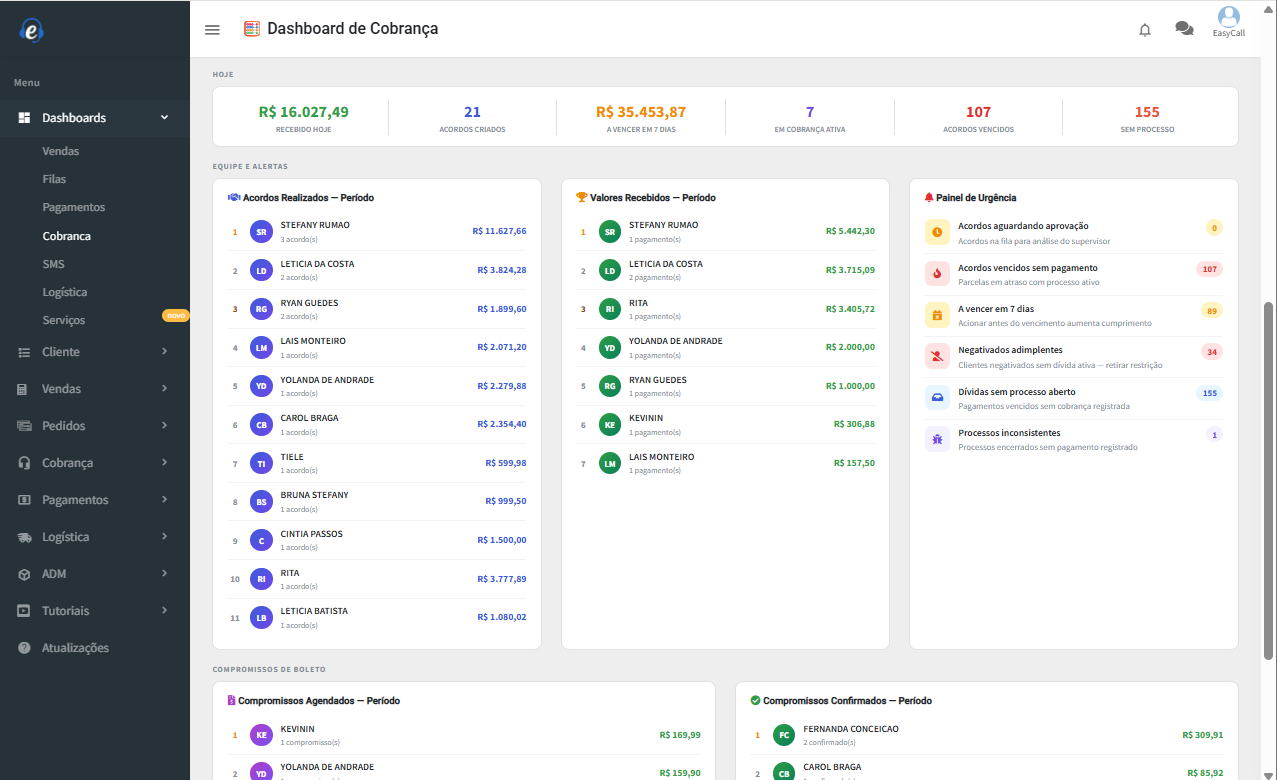The width and height of the screenshot is (1277, 780).
Task: Expand the Cliente sidebar menu
Action: click(x=95, y=352)
